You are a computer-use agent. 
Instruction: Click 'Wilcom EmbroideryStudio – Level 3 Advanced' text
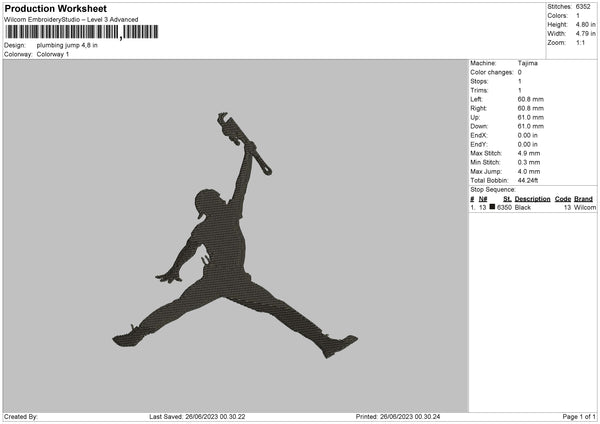pyautogui.click(x=71, y=20)
